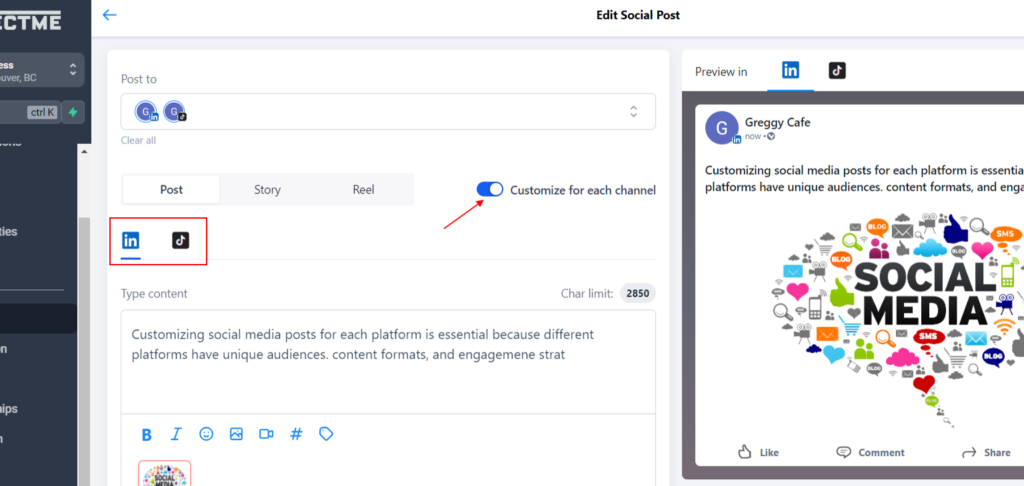Apply bold formatting to post text
The width and height of the screenshot is (1024, 486).
tap(147, 434)
